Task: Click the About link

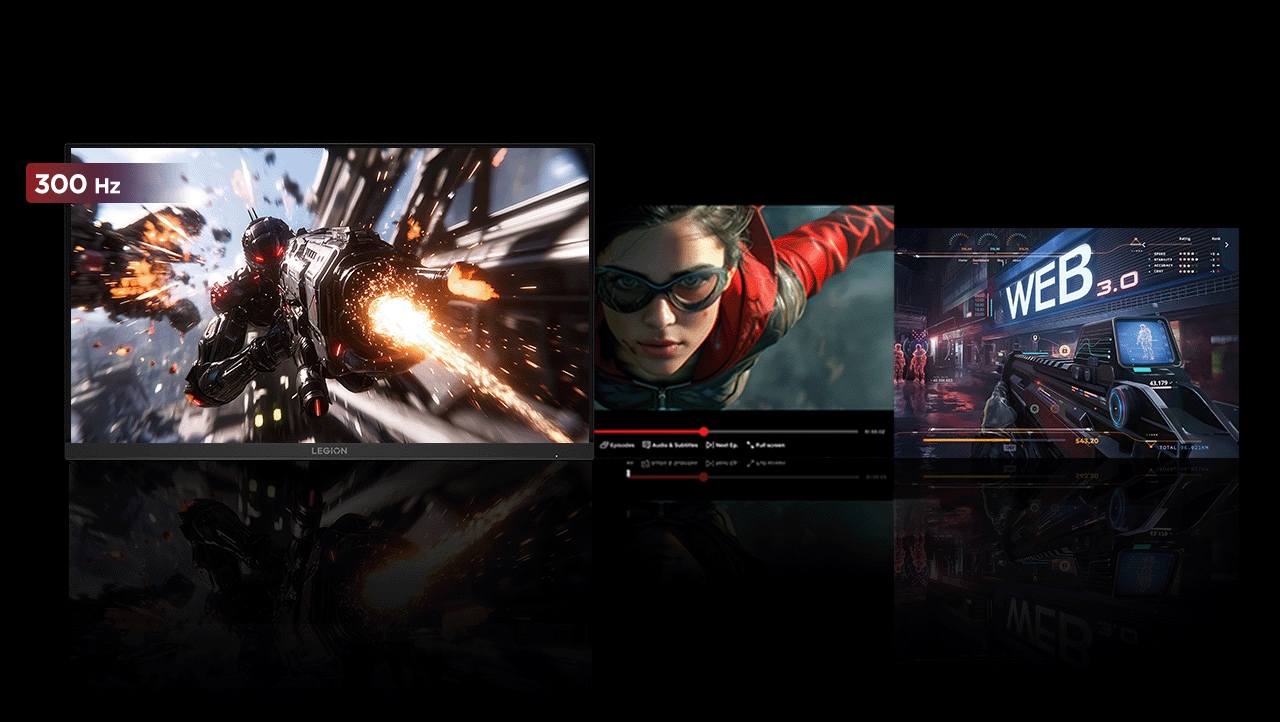Action: tap(1016, 259)
